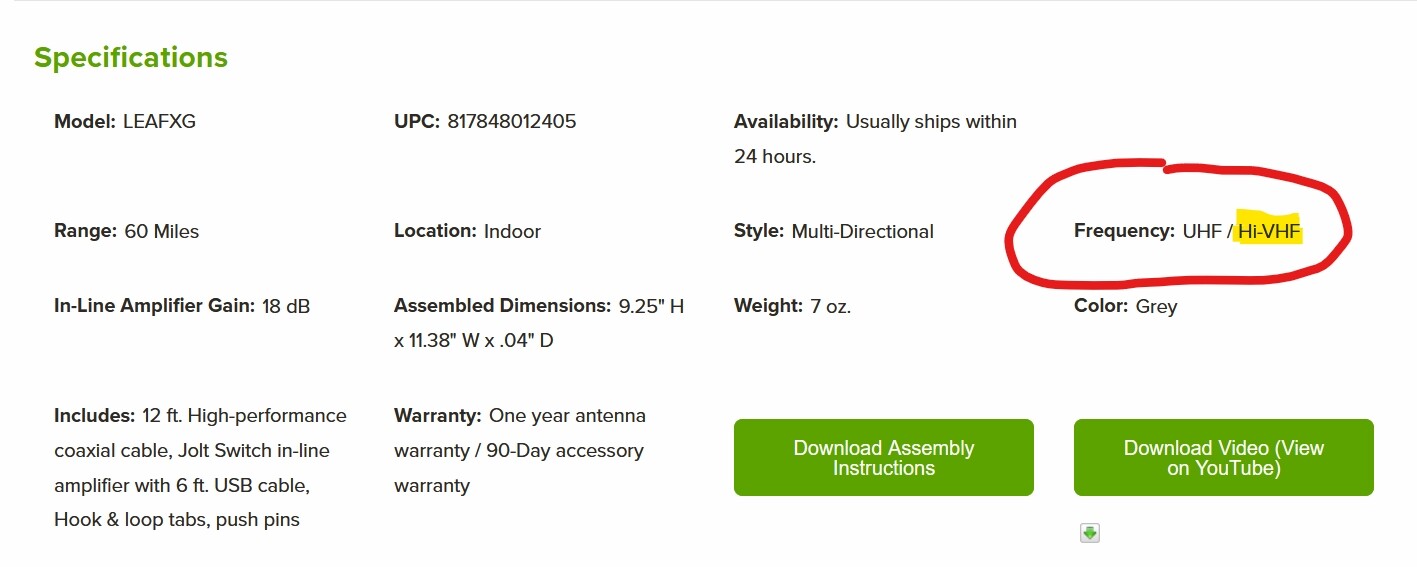Click Download Video (View on YouTube) button
The width and height of the screenshot is (1417, 567).
pos(1223,457)
